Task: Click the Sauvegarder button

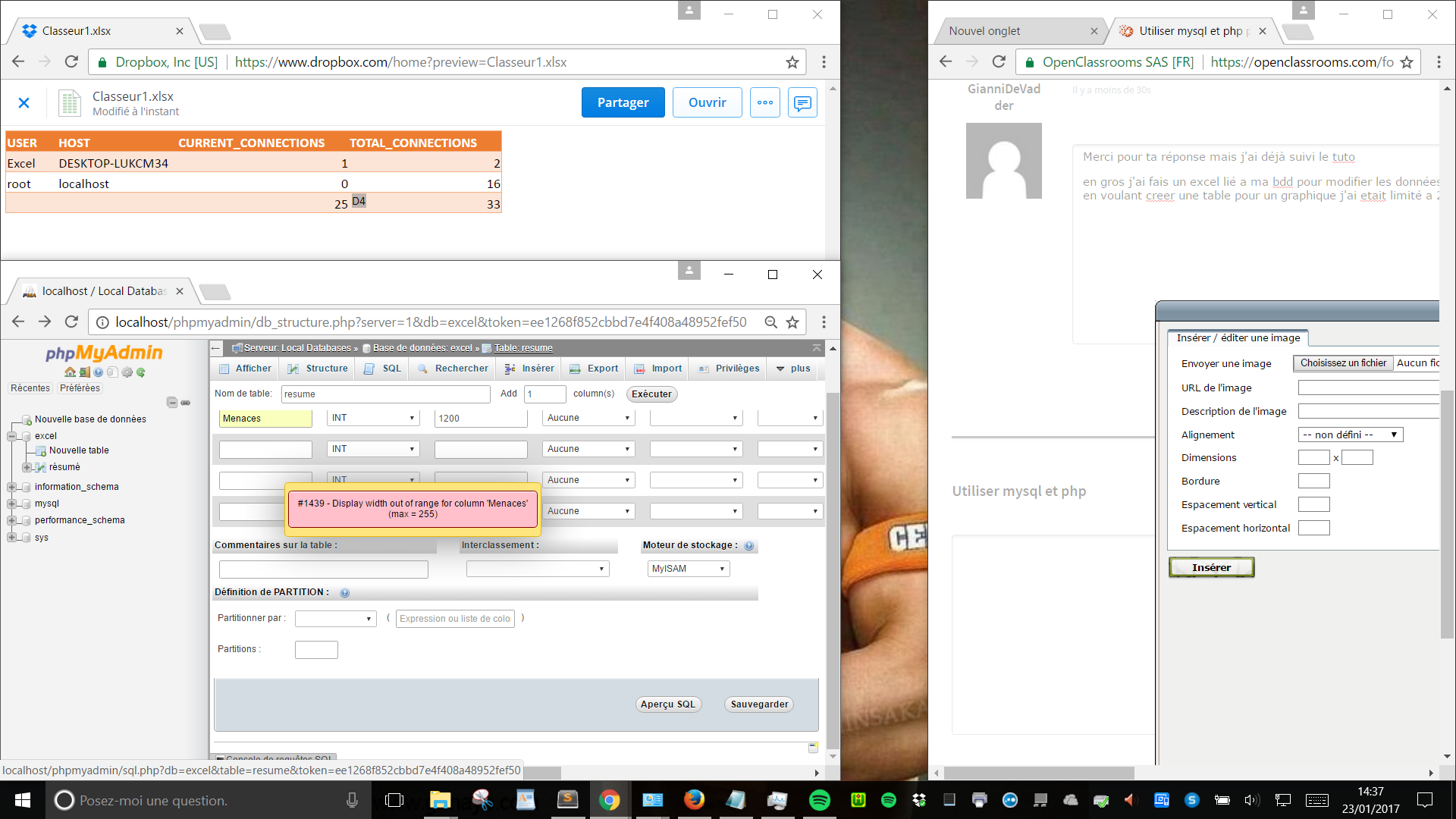Action: [758, 704]
